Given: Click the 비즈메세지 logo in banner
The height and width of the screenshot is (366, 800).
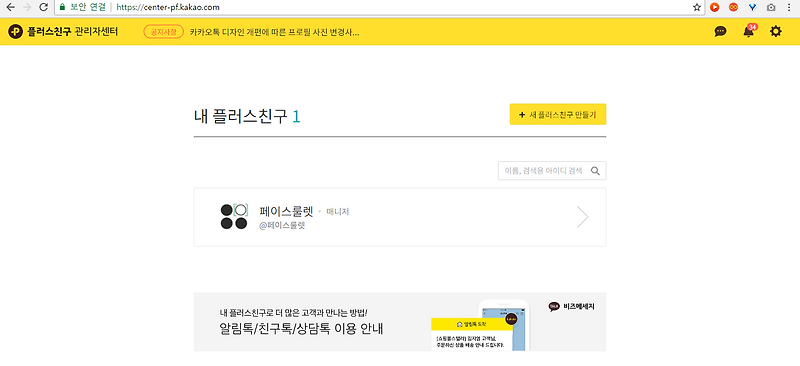Looking at the screenshot, I should click(571, 307).
